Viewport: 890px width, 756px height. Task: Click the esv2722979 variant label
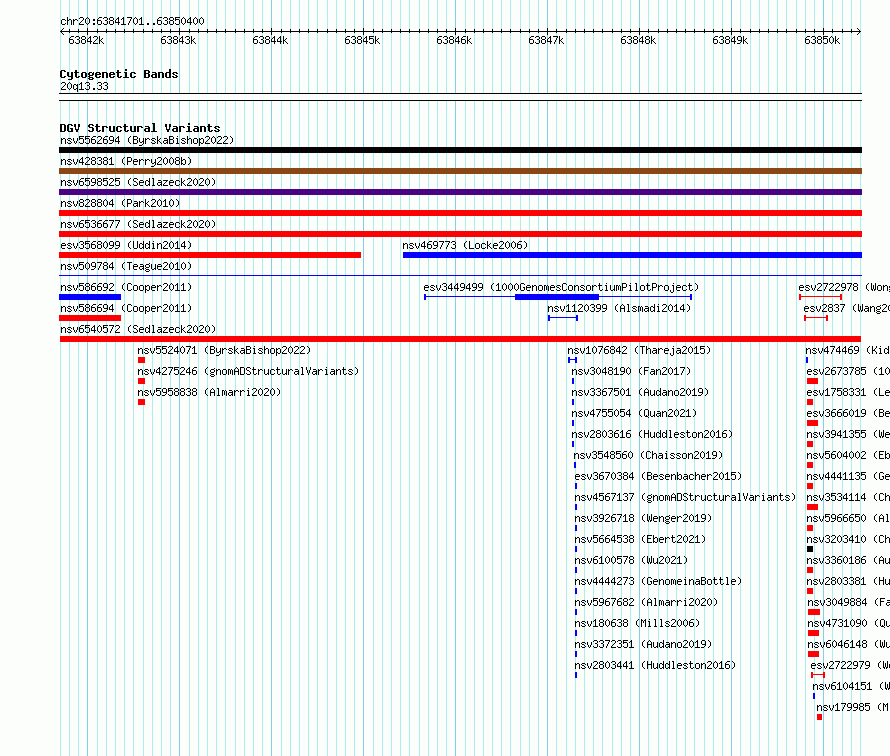tap(850, 665)
